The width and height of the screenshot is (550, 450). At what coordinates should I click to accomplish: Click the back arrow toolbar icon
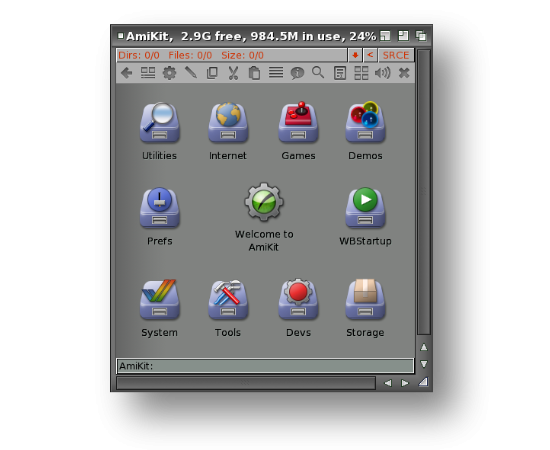pyautogui.click(x=127, y=73)
